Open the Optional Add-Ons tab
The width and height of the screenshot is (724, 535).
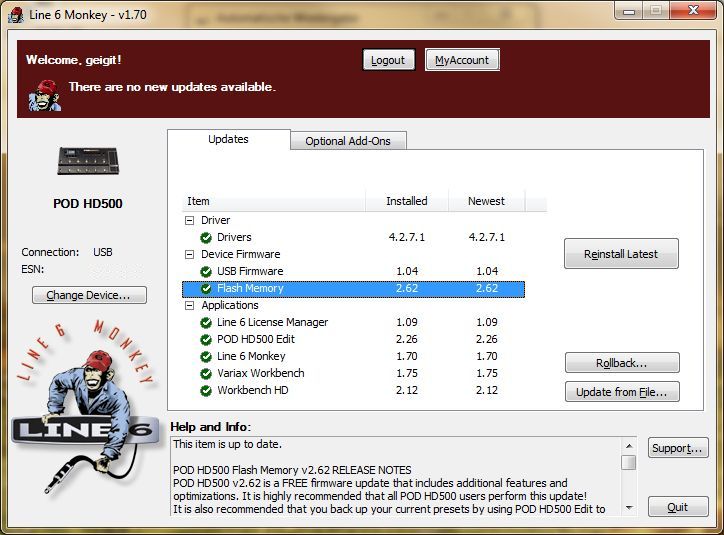[x=348, y=141]
